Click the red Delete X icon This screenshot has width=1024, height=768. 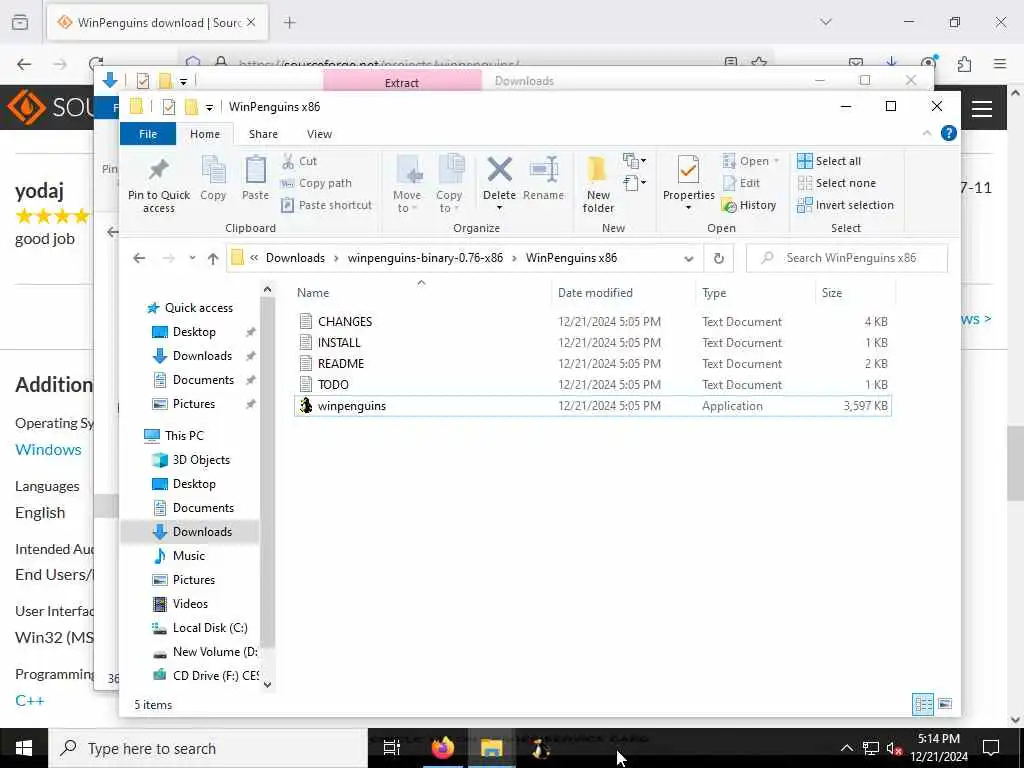(x=500, y=170)
